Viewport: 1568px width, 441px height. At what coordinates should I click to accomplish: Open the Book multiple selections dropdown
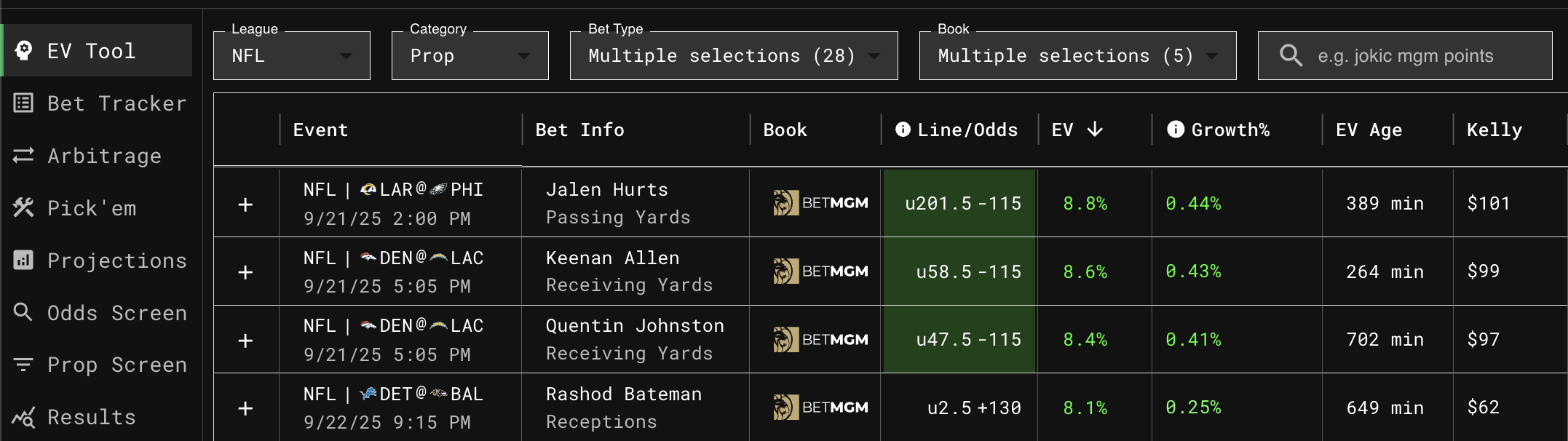(1077, 55)
